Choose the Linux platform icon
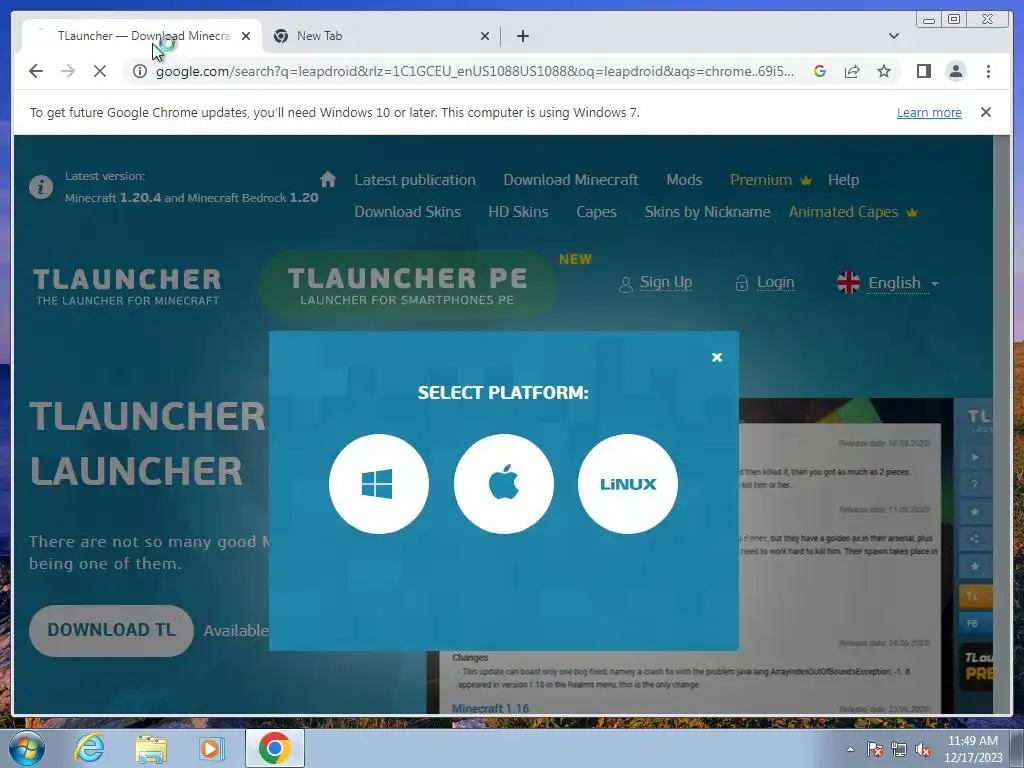The height and width of the screenshot is (768, 1024). [628, 484]
